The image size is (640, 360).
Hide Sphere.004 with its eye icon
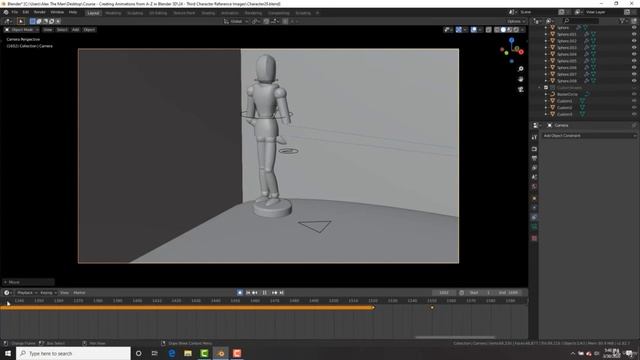634,54
